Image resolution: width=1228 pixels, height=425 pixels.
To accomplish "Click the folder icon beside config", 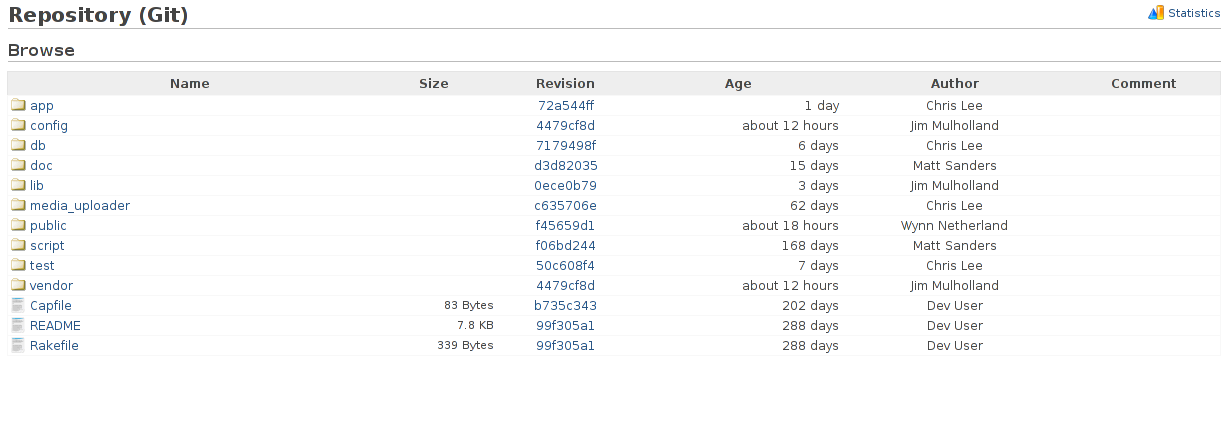I will pos(18,125).
